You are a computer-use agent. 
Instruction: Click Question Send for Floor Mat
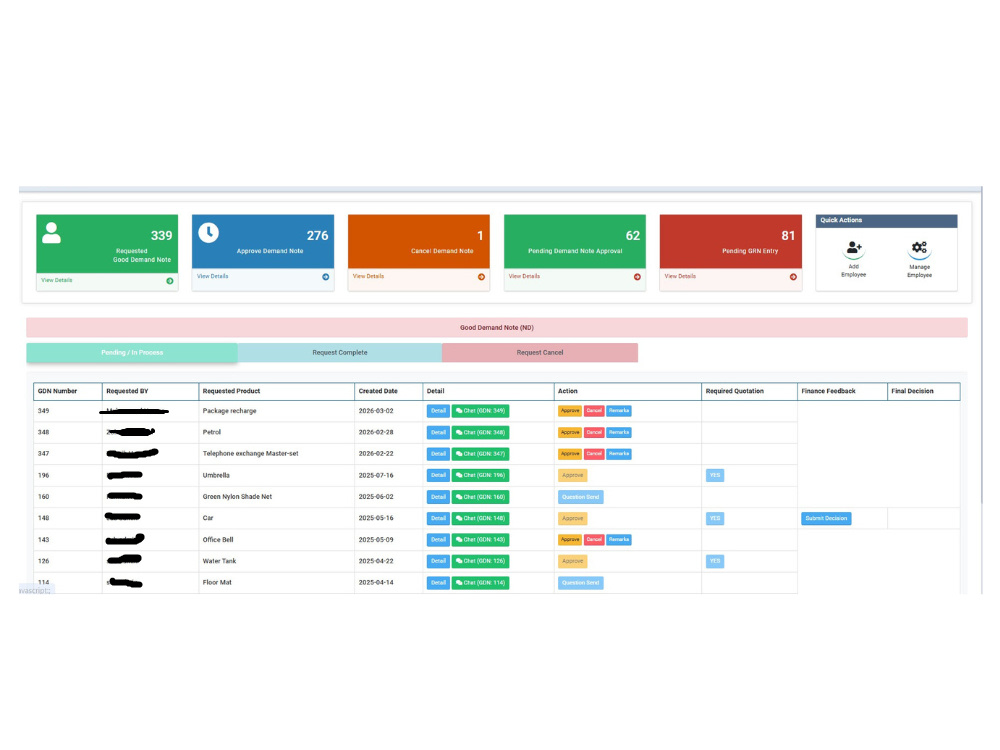580,583
